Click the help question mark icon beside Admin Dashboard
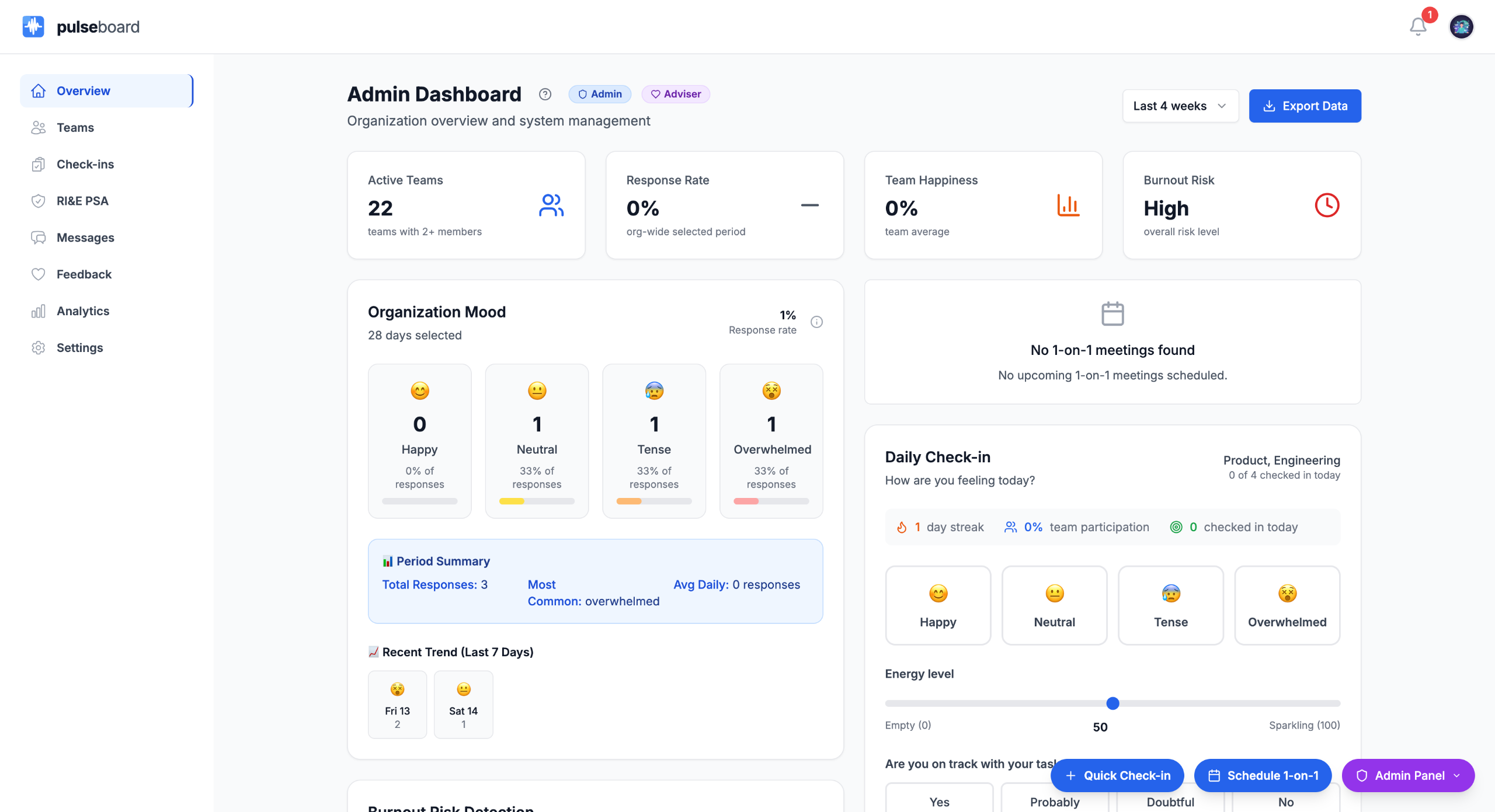 point(545,94)
